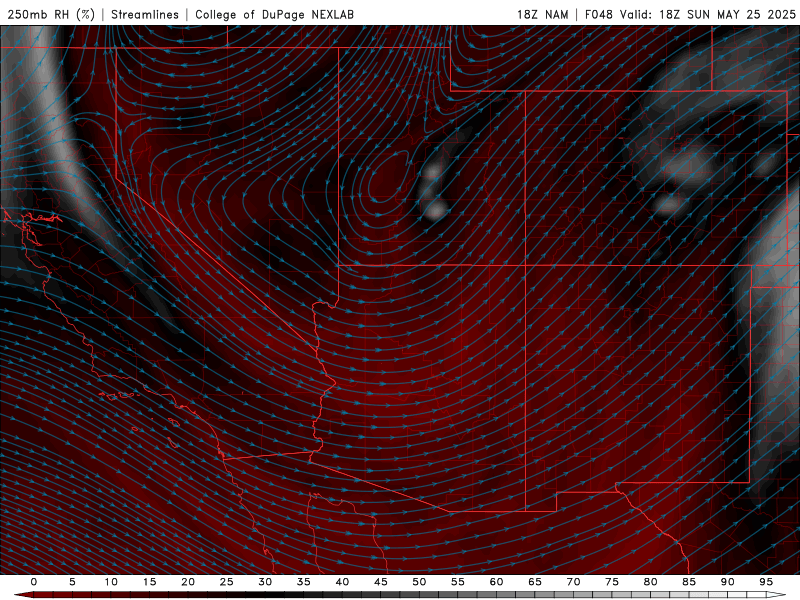Click the "0" label on color scale

coord(34,582)
